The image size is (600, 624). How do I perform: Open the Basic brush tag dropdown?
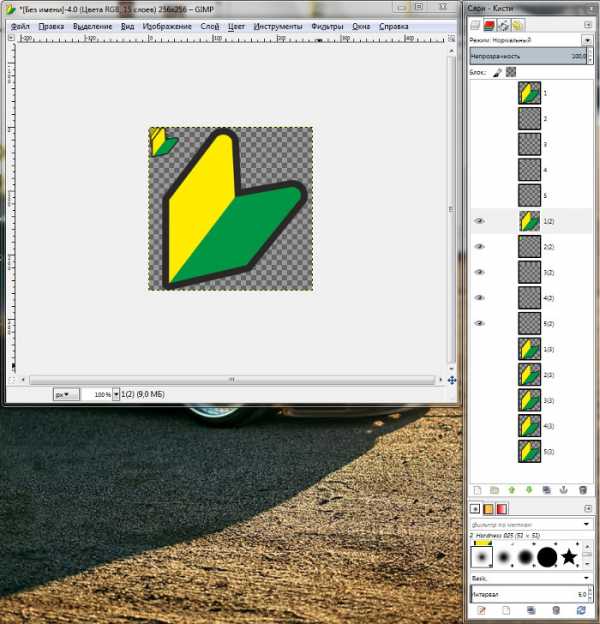coord(586,578)
